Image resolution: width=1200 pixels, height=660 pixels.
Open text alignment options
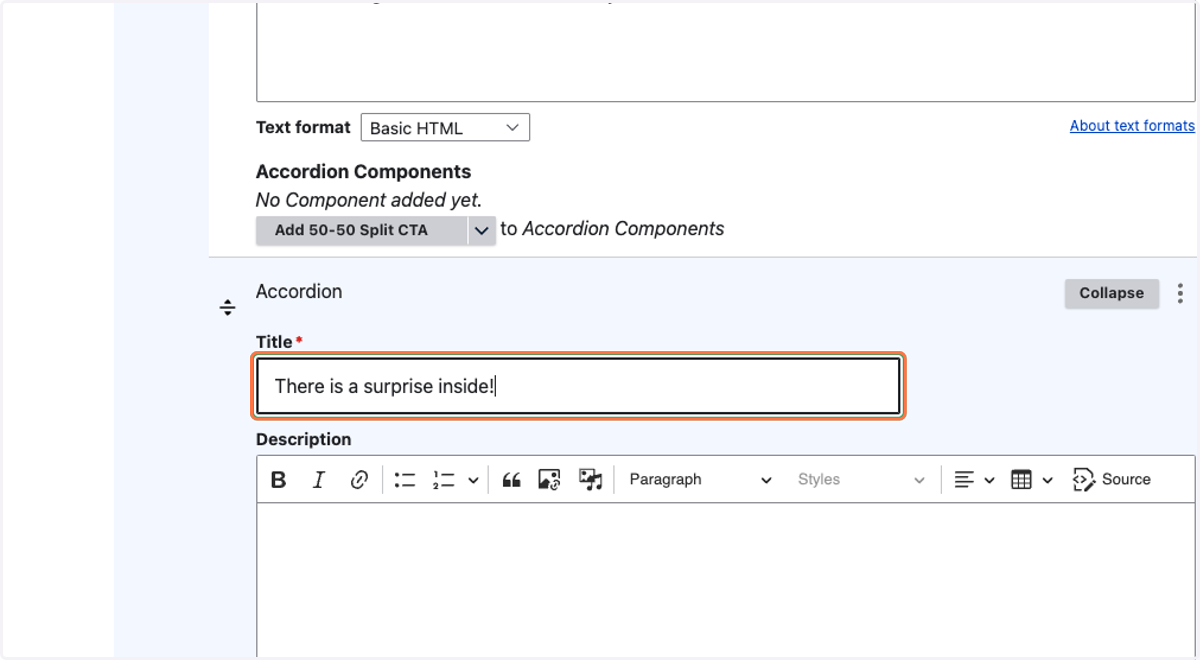964,480
